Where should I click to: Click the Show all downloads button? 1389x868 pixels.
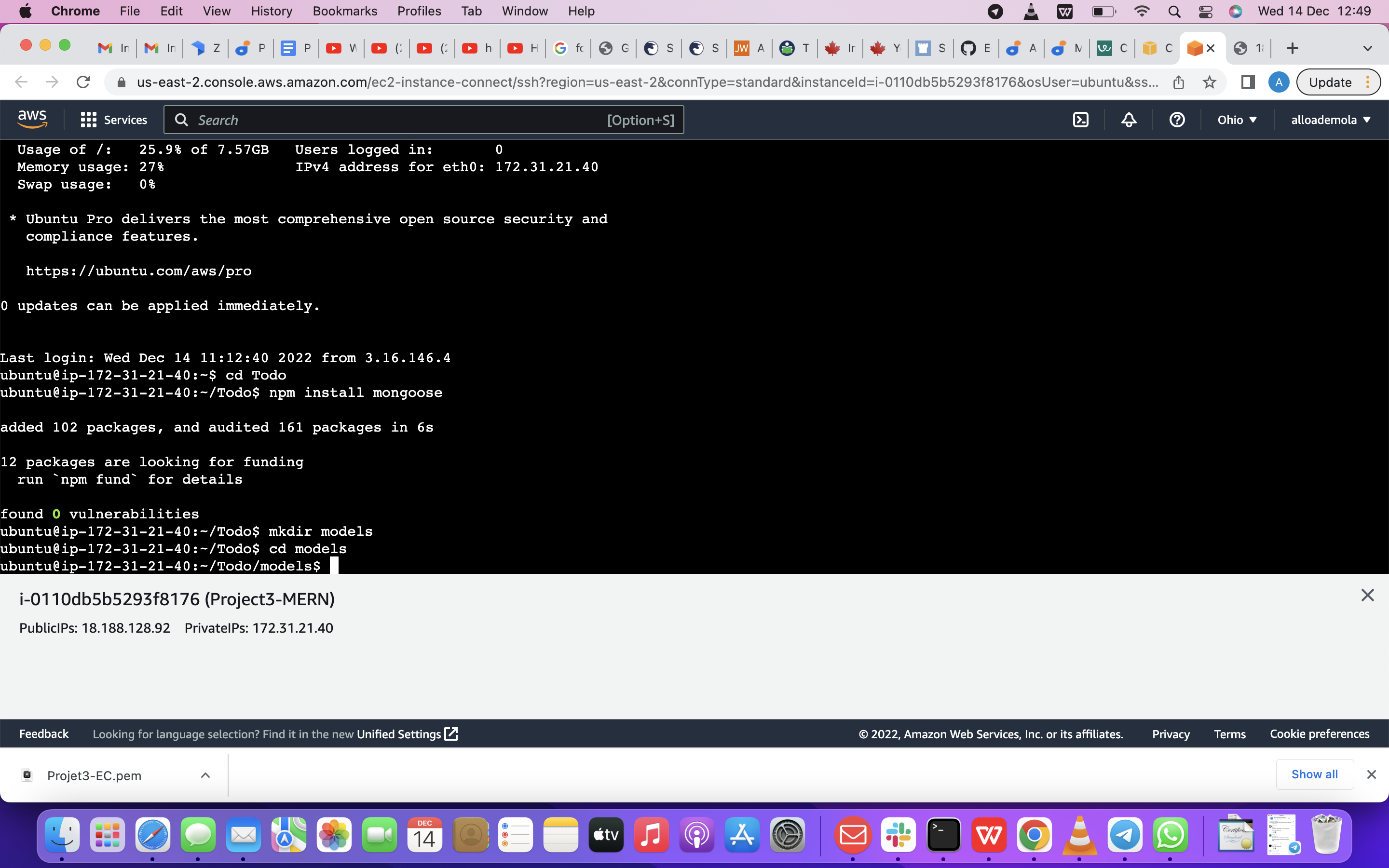point(1314,774)
